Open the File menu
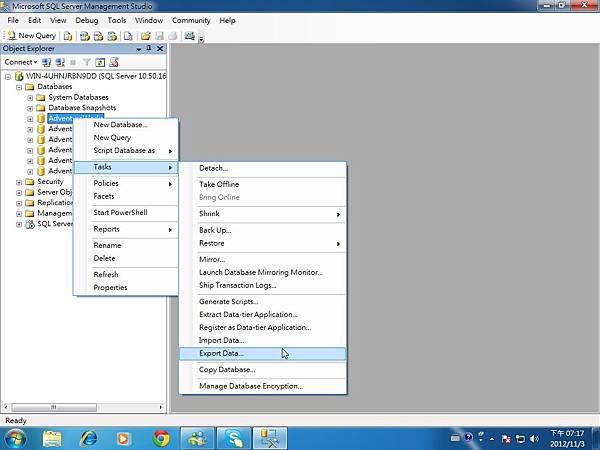The width and height of the screenshot is (600, 450). point(13,20)
